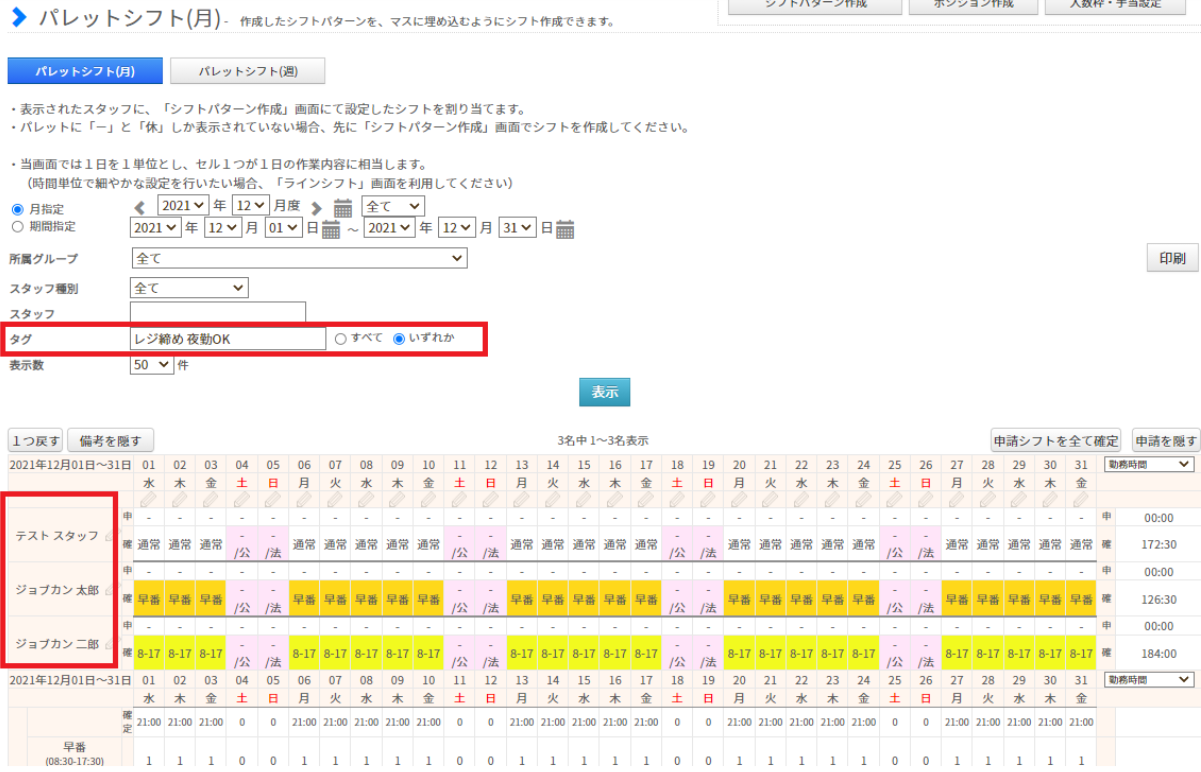Expand the 表示数 count dropdown
The image size is (1201, 772).
click(x=151, y=365)
